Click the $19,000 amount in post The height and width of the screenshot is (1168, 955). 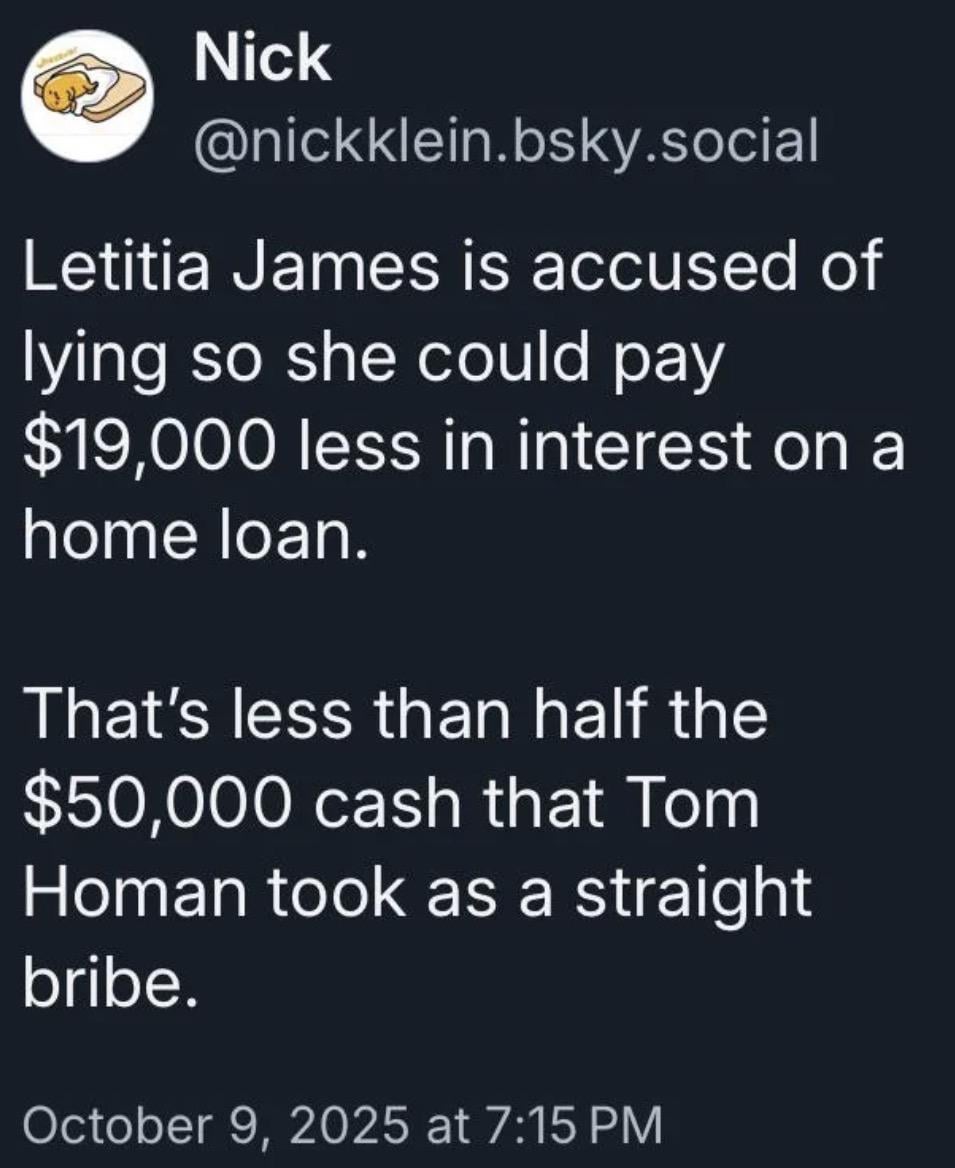pos(143,445)
